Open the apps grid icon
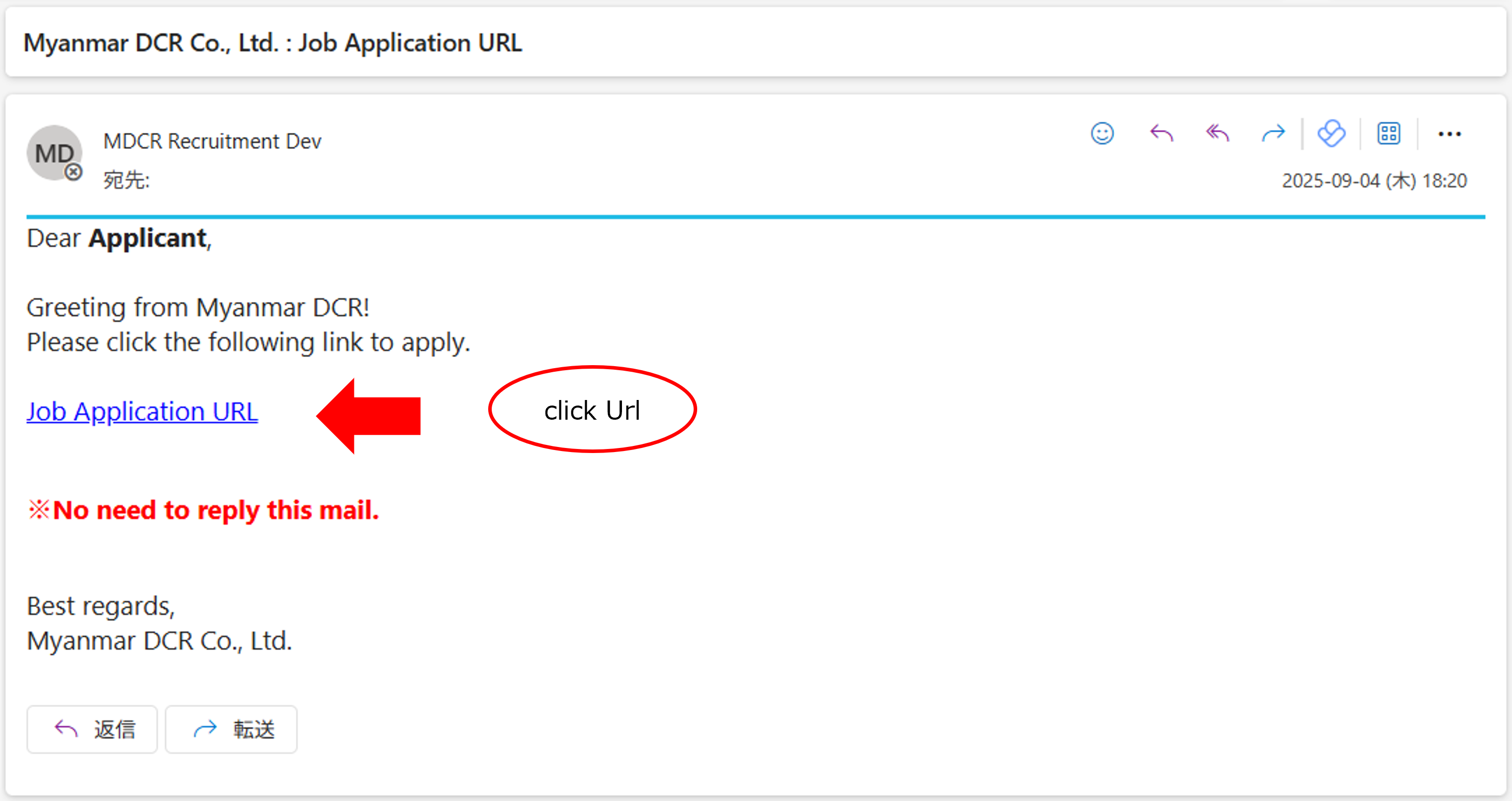Viewport: 1512px width, 801px height. (1389, 133)
